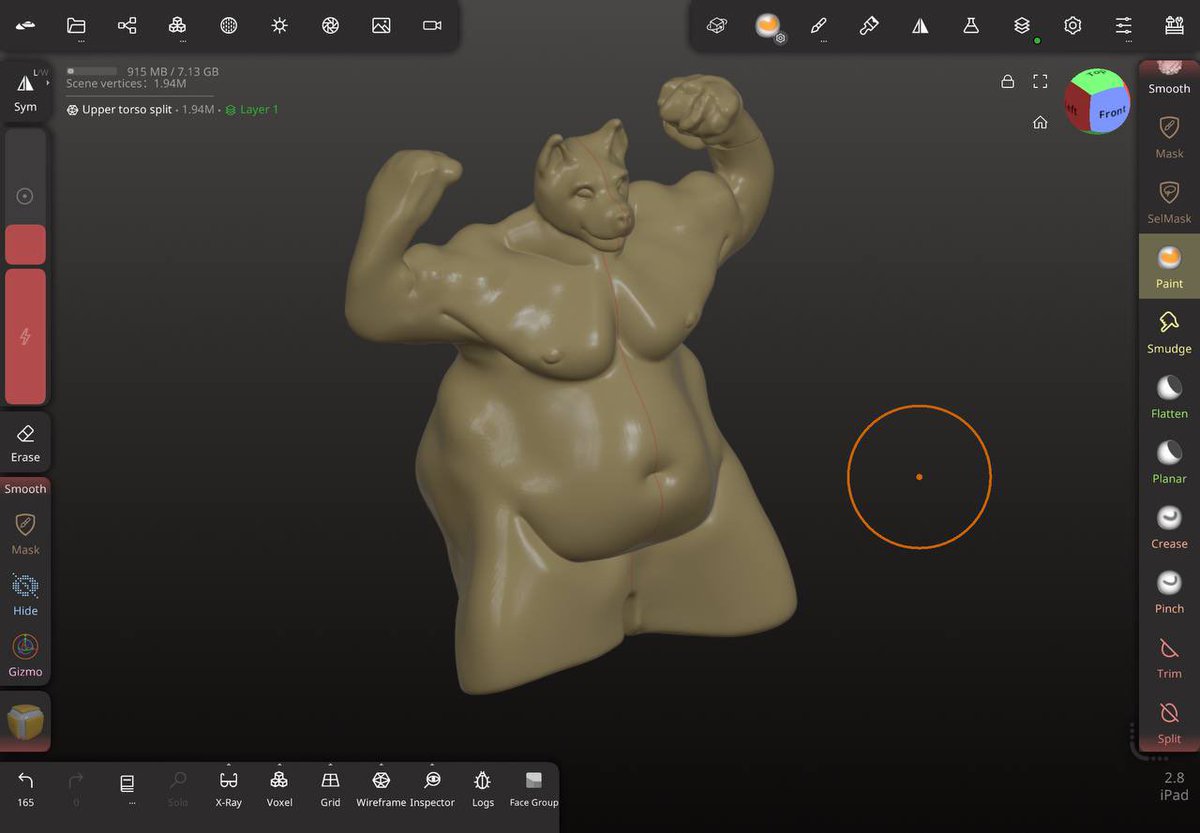Viewport: 1200px width, 833px height.
Task: Reset the view with the home icon
Action: (x=1040, y=122)
